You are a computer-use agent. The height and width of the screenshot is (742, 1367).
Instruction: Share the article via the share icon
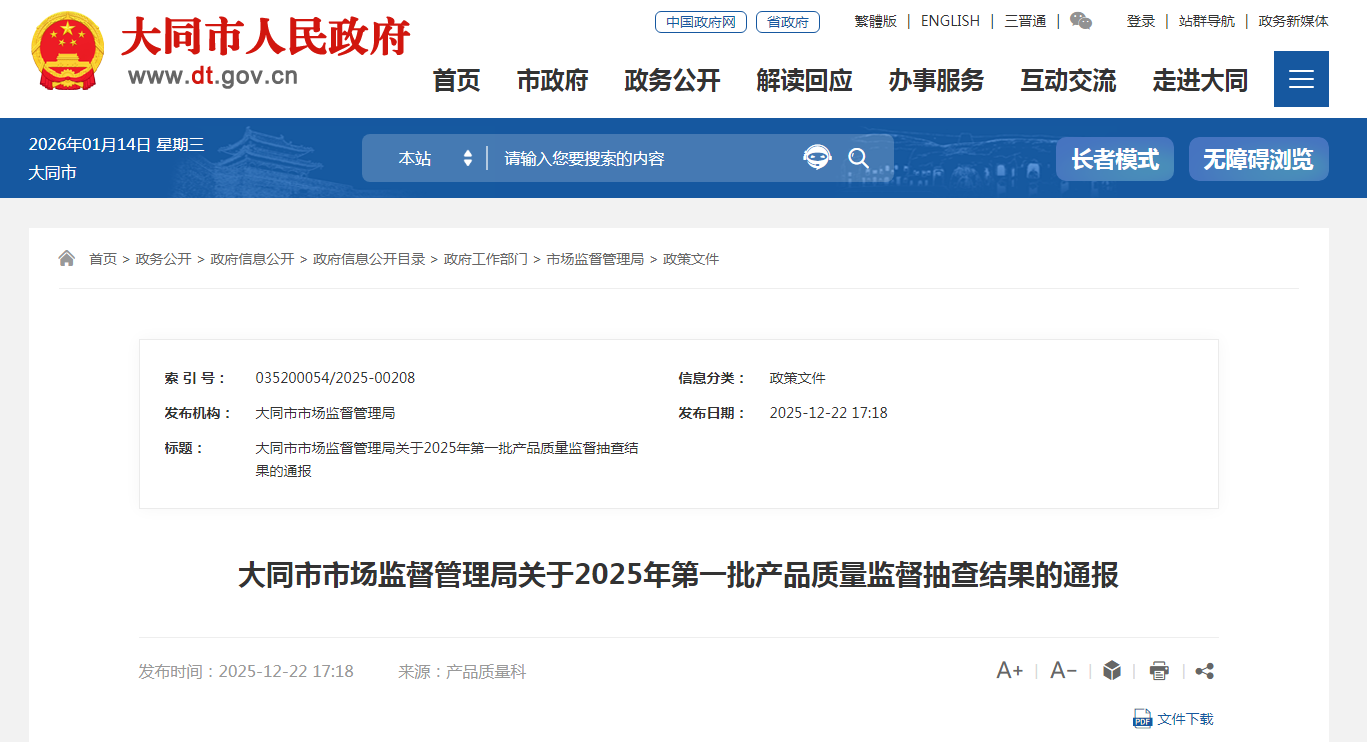[1205, 671]
